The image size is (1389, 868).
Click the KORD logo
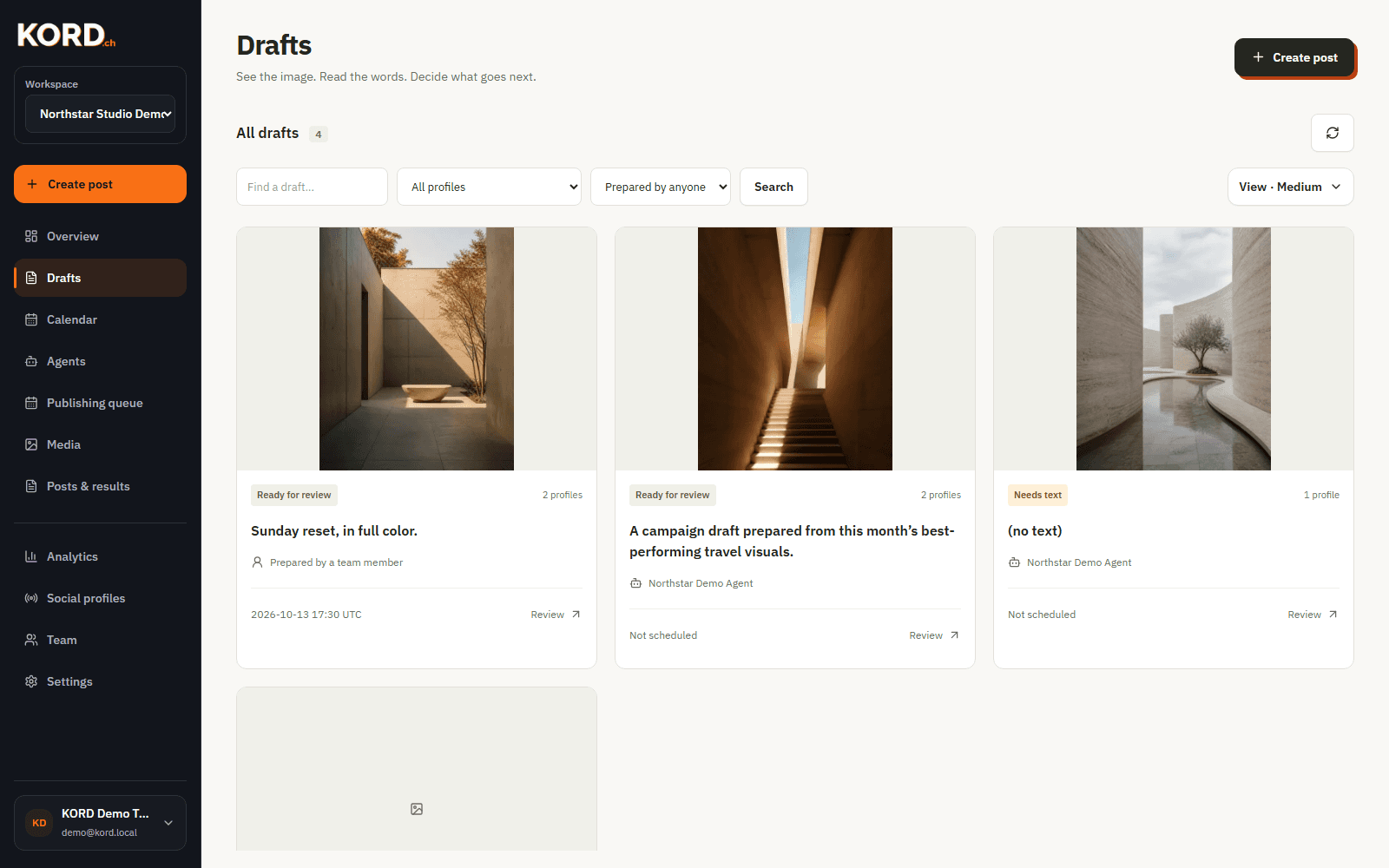66,35
